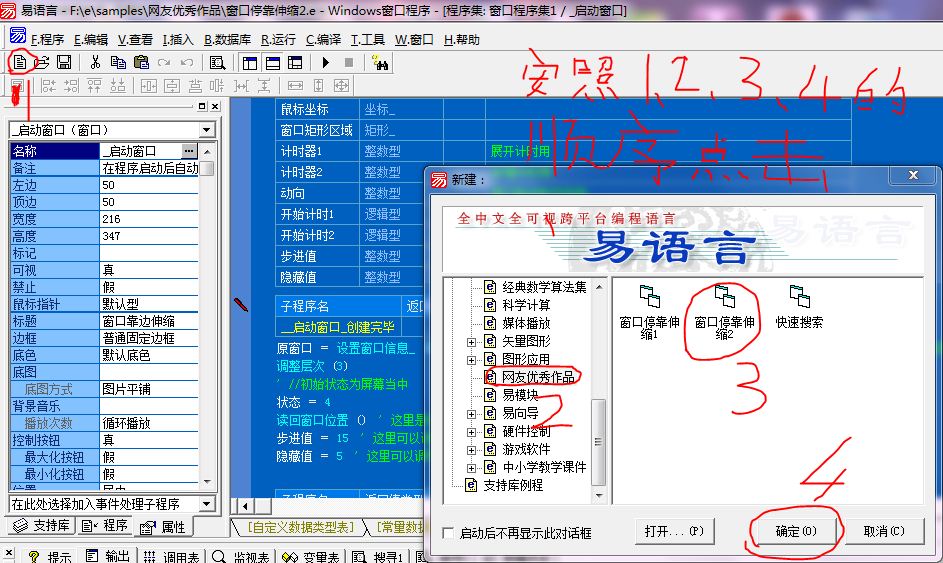Click the Paste clipboard icon
Image resolution: width=943 pixels, height=563 pixels.
pos(141,62)
